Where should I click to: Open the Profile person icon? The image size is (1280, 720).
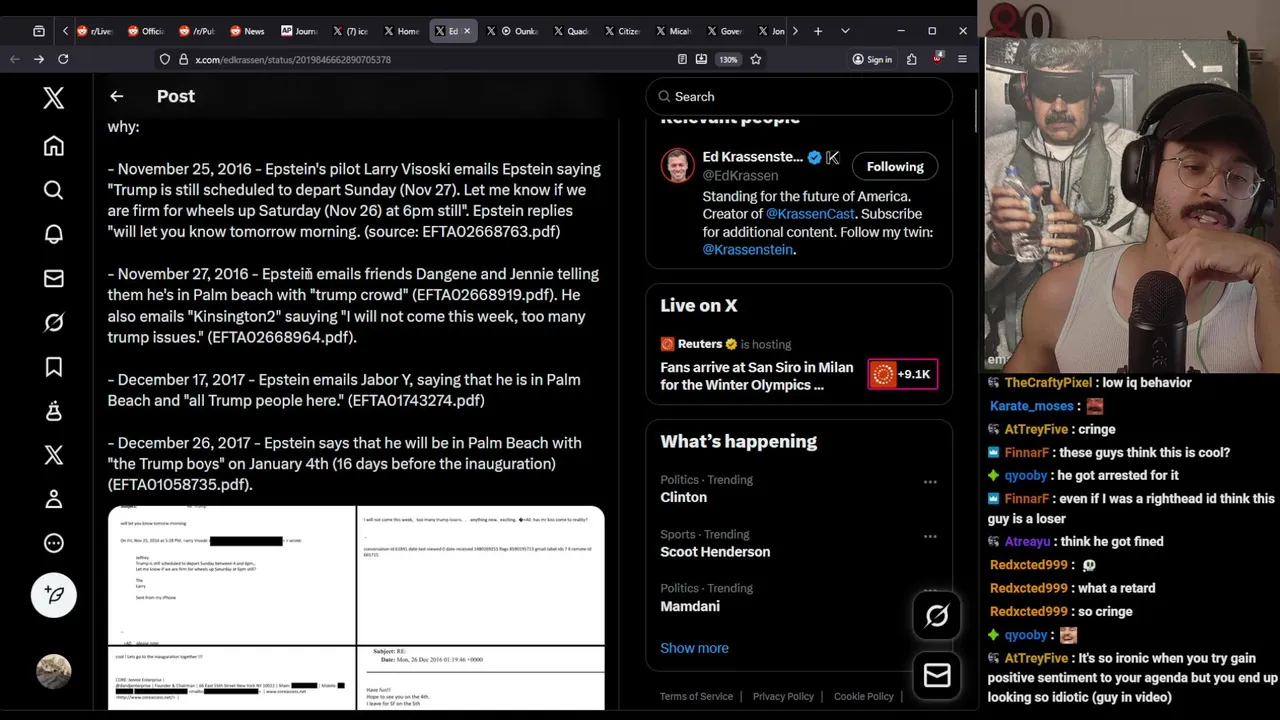pyautogui.click(x=54, y=498)
